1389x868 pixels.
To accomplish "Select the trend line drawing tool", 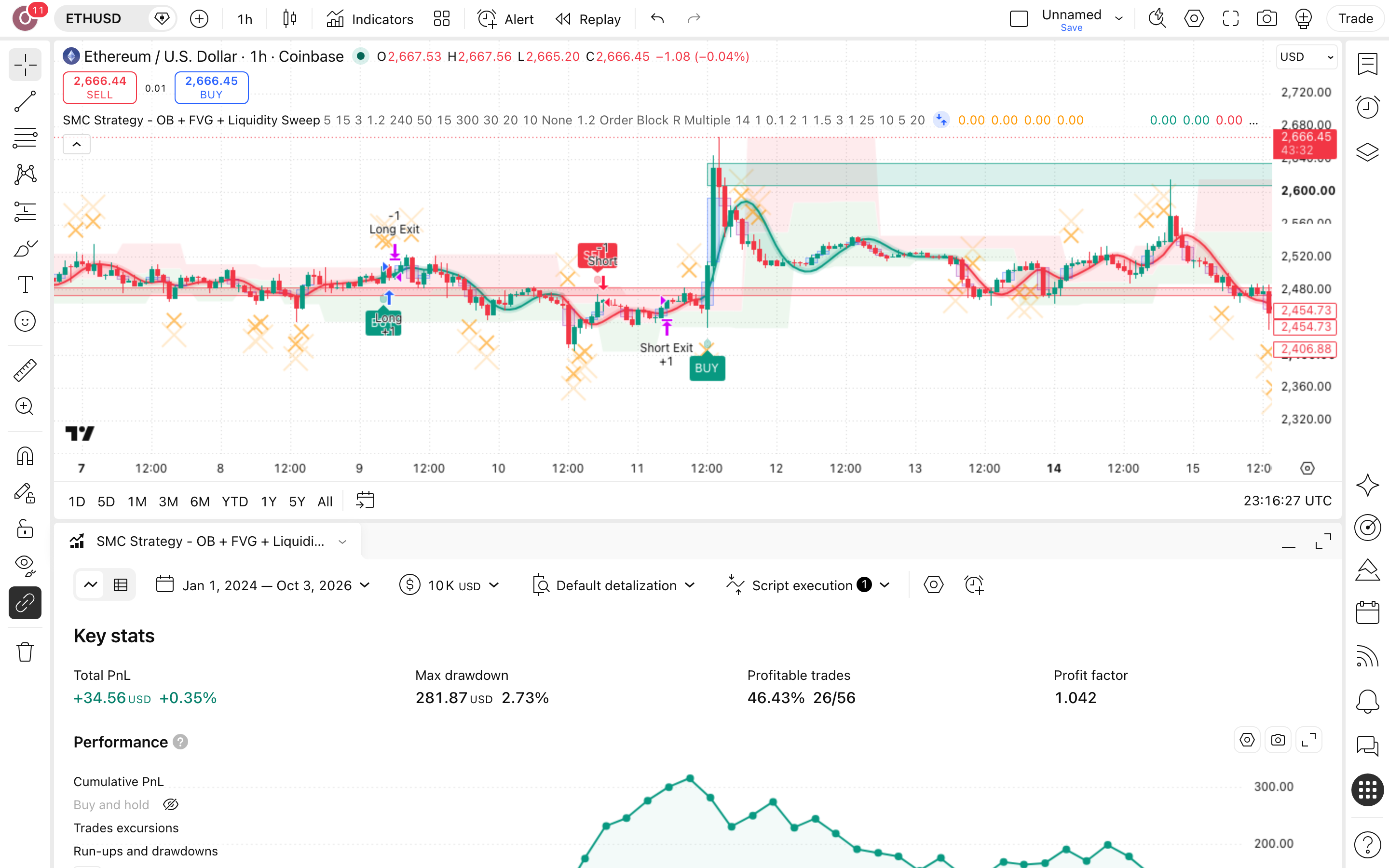I will click(25, 102).
